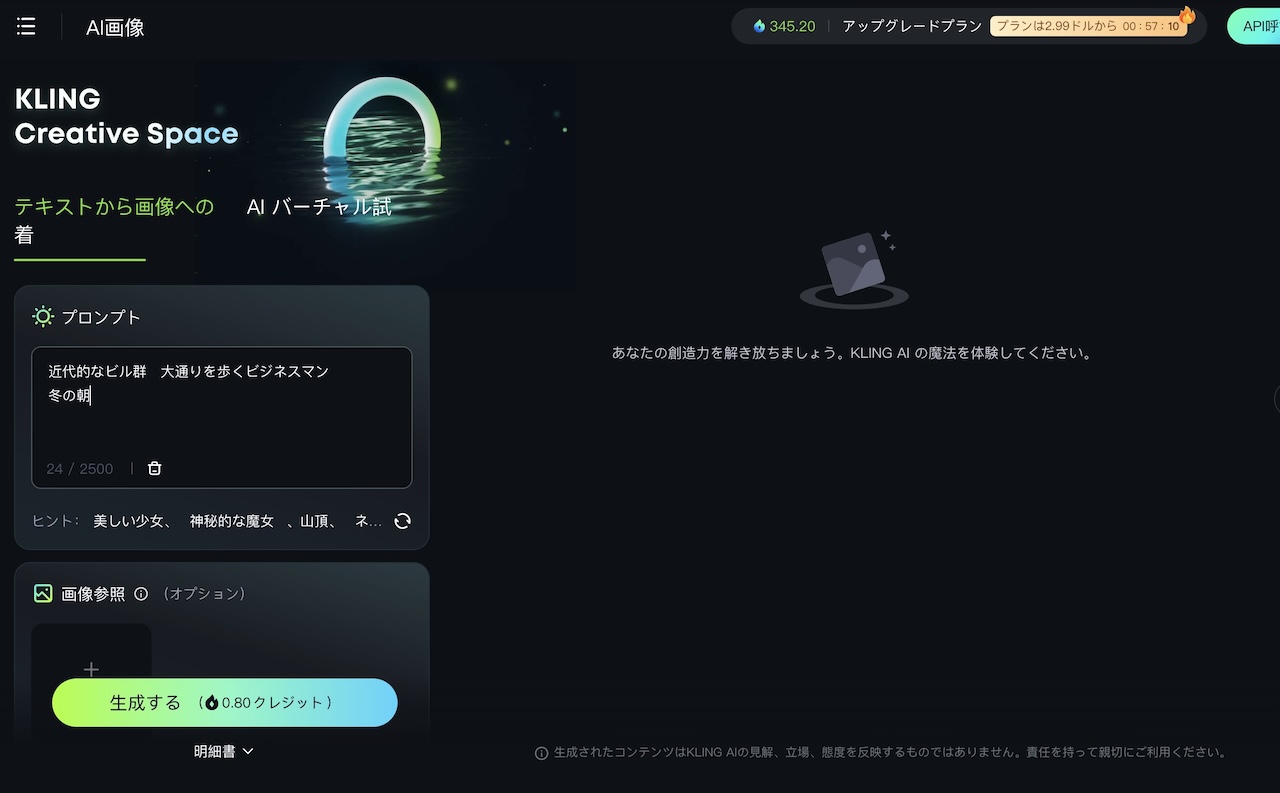1280x793 pixels.
Task: Click the image icon beside 画像参照
Action: pyautogui.click(x=43, y=593)
